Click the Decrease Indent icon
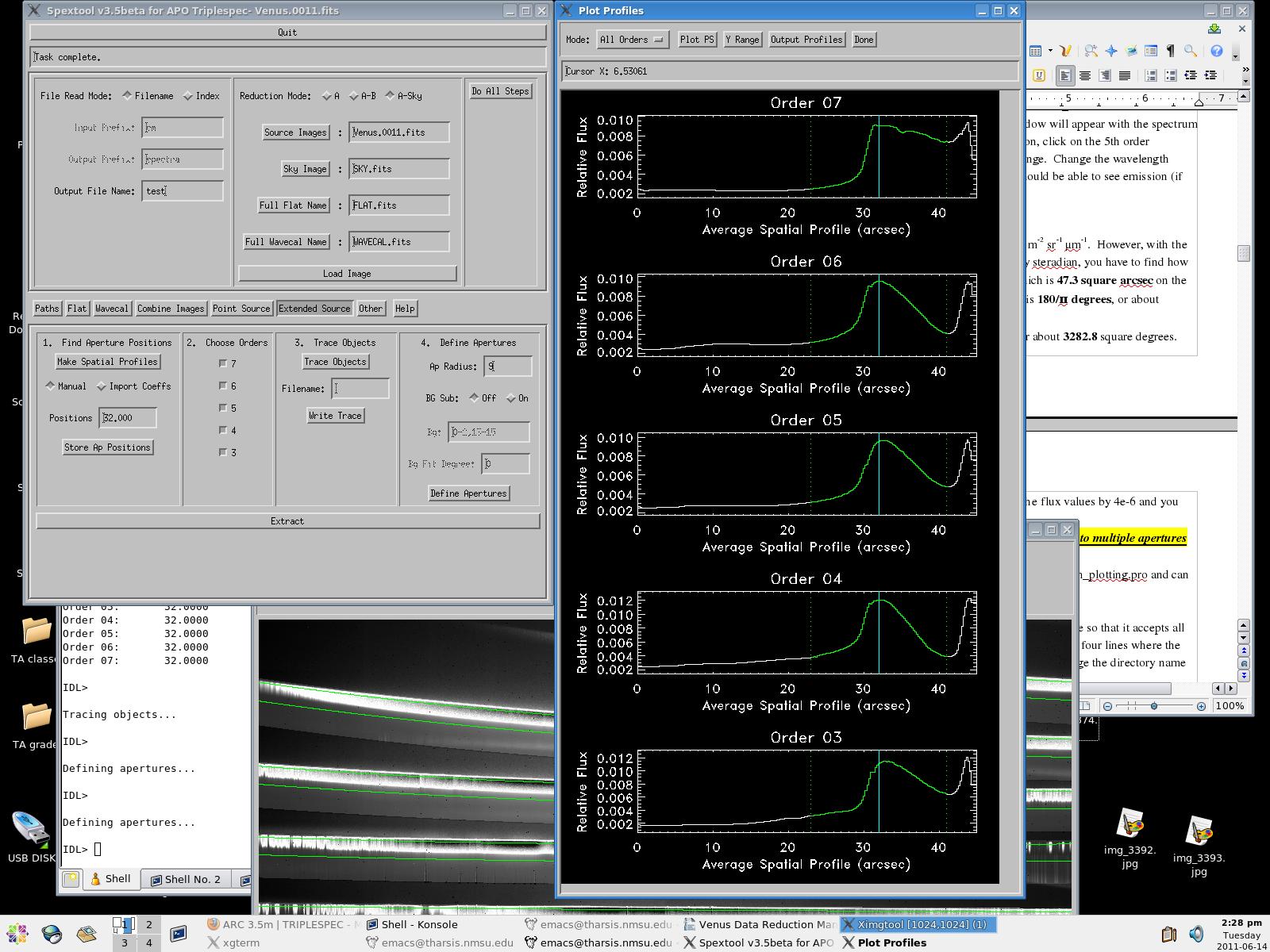The width and height of the screenshot is (1270, 952). point(1191,75)
